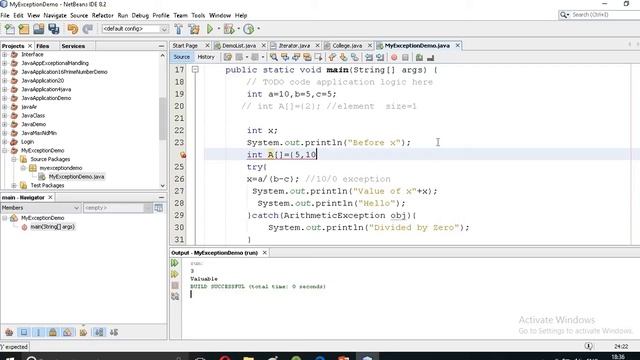Click the red error marker in editor gutter
The image size is (640, 360).
click(183, 155)
